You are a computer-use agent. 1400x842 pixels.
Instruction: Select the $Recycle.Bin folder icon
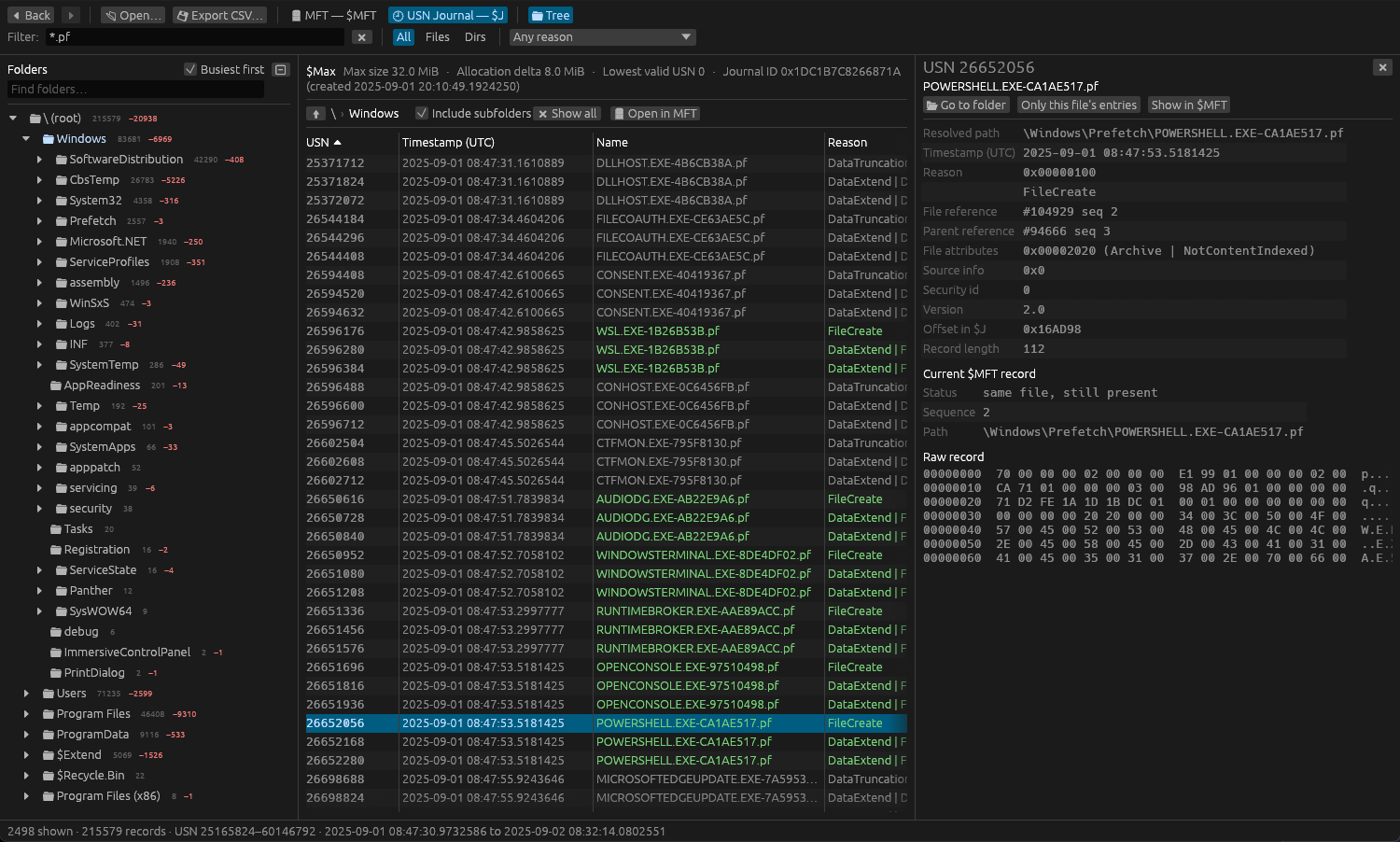[x=49, y=776]
